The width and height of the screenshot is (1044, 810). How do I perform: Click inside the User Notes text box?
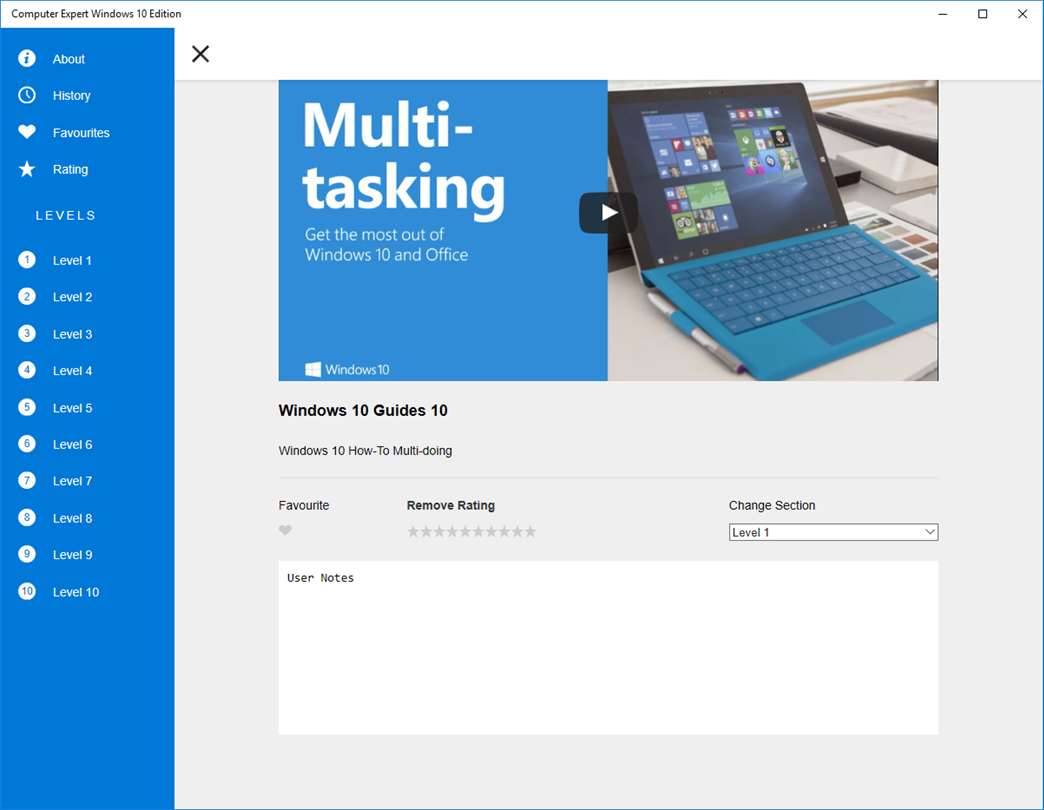(609, 648)
